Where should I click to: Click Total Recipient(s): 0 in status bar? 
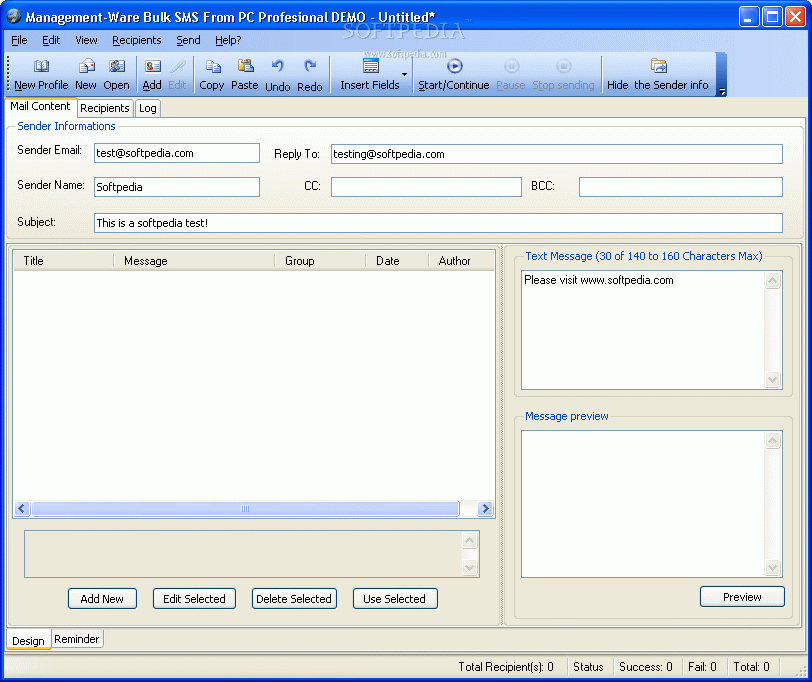(x=506, y=666)
